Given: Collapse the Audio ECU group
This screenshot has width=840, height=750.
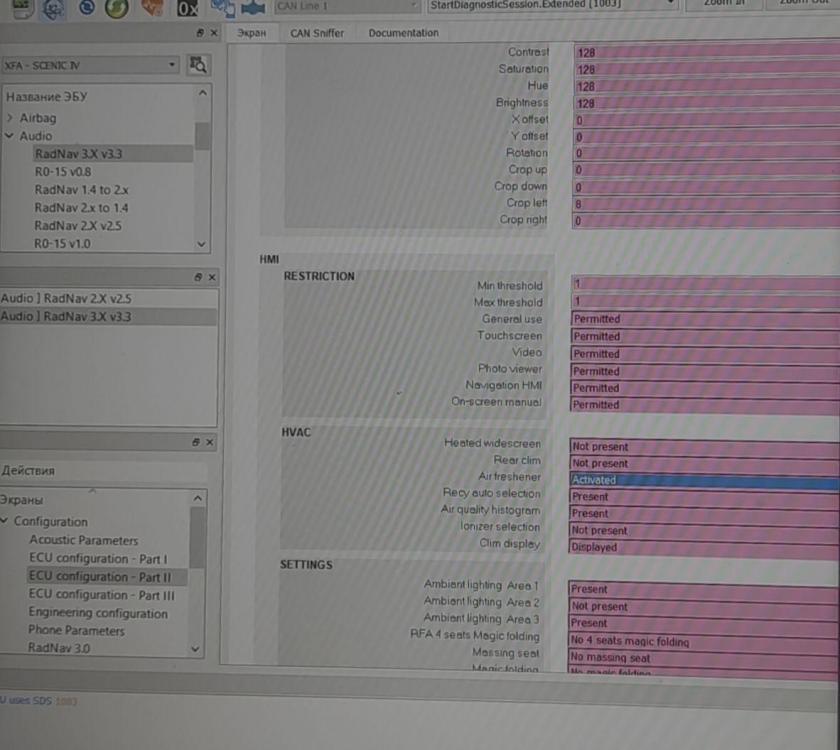Looking at the screenshot, I should 9,136.
